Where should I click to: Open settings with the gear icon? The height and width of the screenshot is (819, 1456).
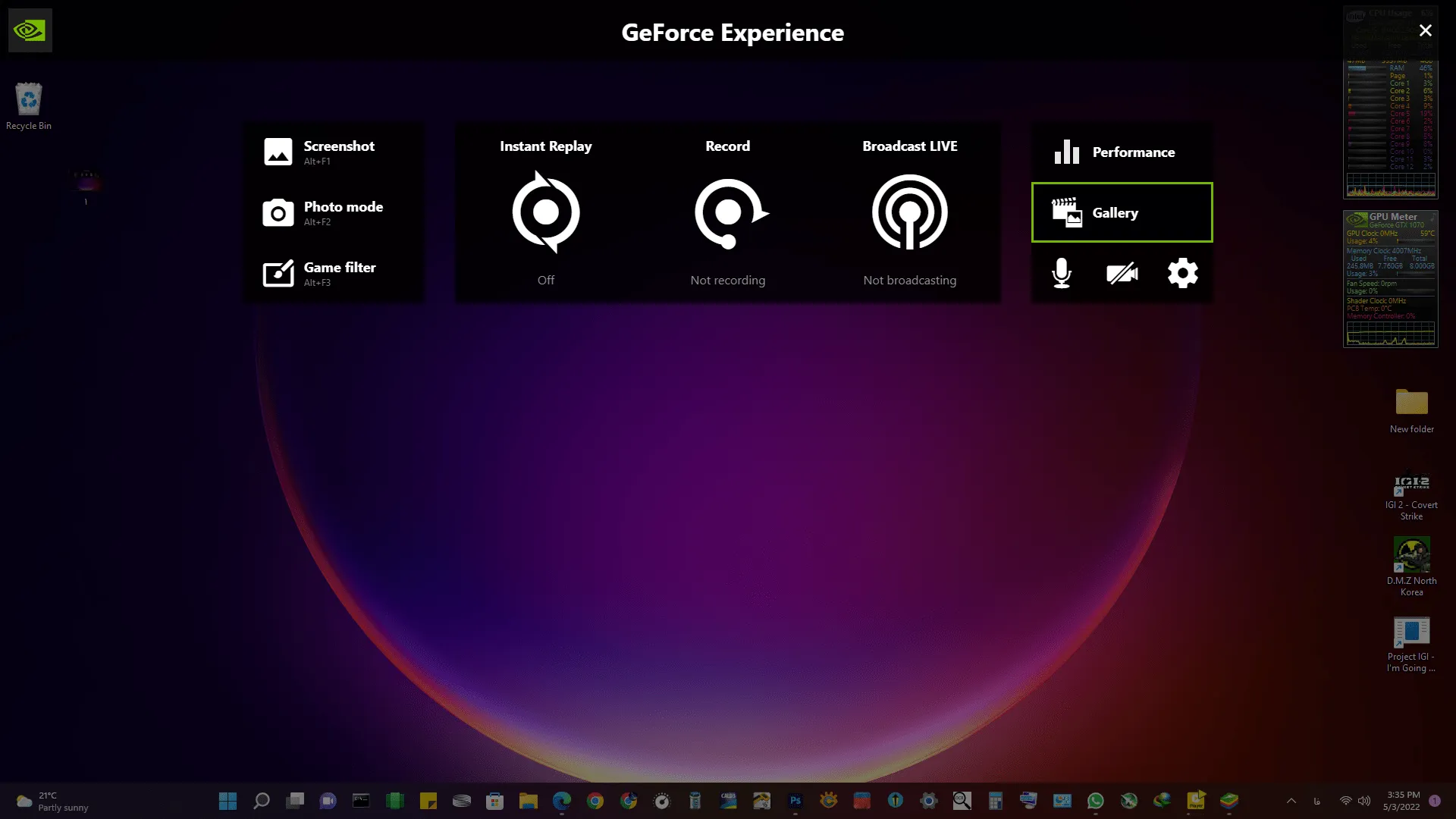point(1182,273)
